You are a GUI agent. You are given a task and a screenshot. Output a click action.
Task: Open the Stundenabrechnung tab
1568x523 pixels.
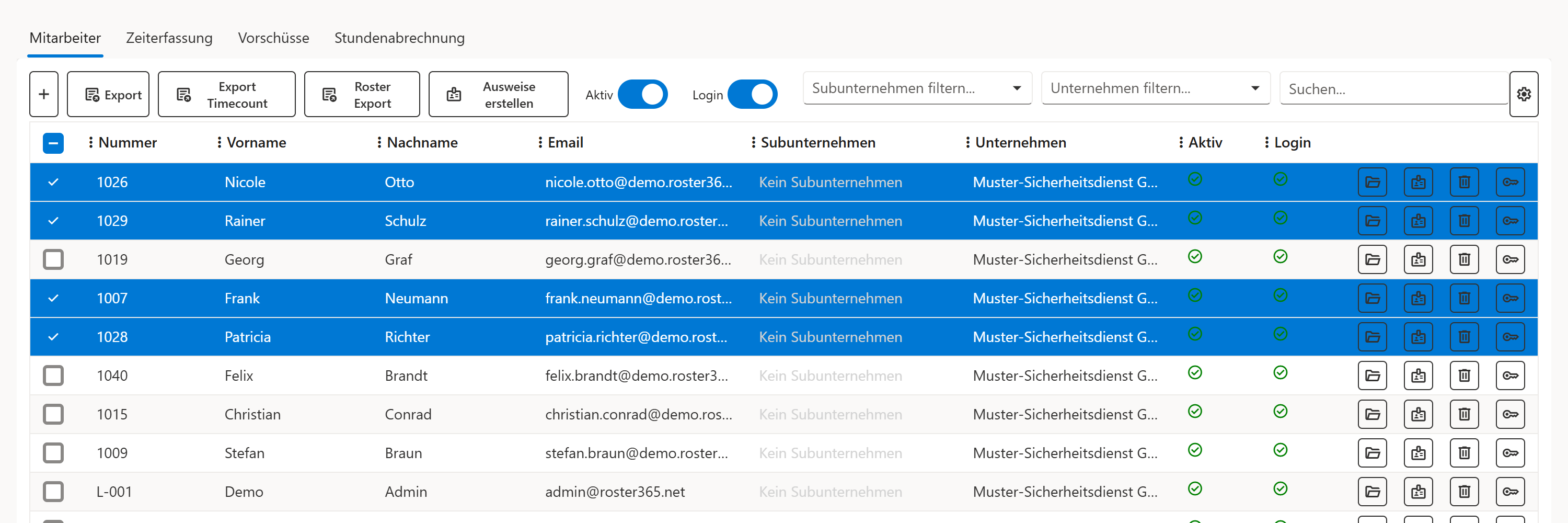(x=399, y=38)
